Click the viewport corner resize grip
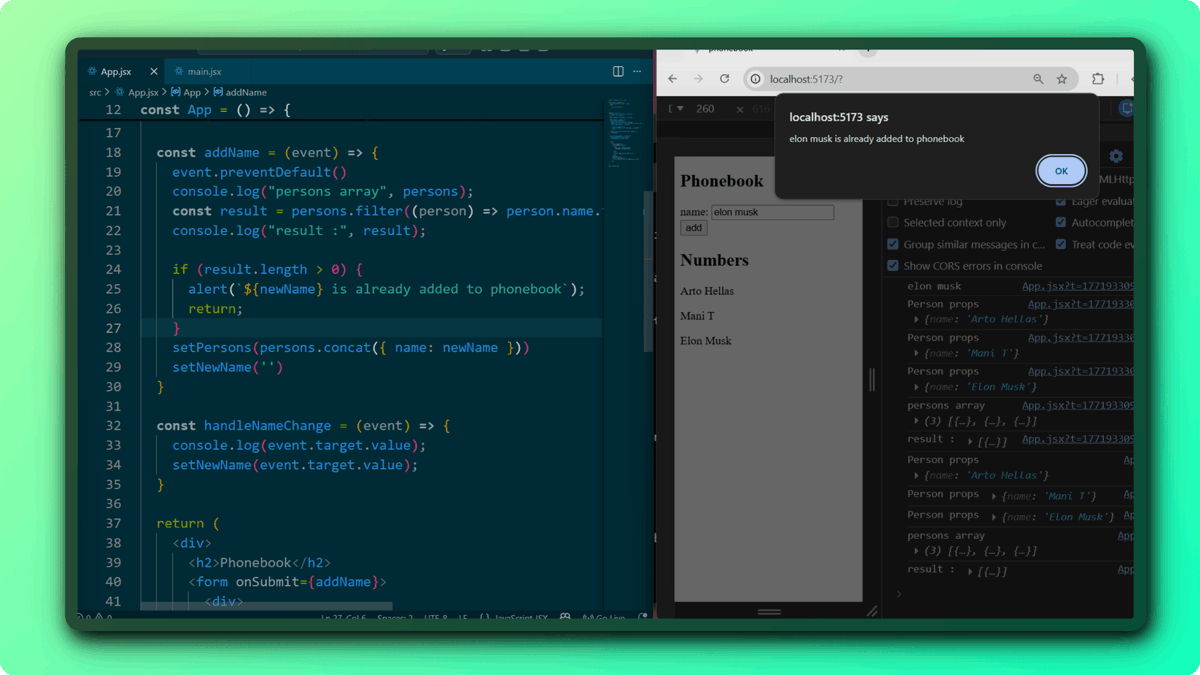Screen dimensions: 1200x675 point(872,611)
